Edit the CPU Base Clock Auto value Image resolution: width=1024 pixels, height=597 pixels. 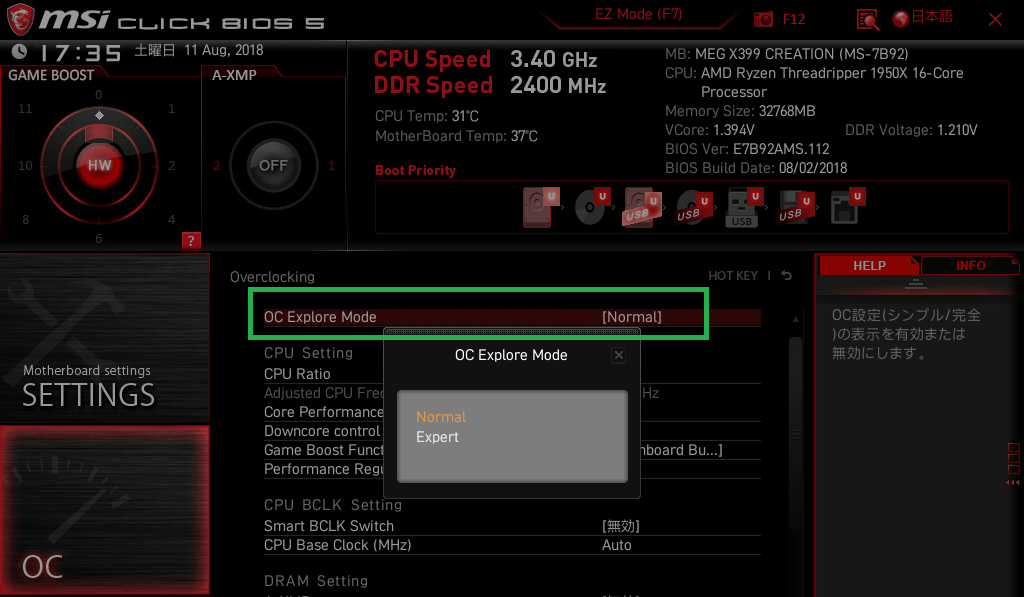[616, 545]
